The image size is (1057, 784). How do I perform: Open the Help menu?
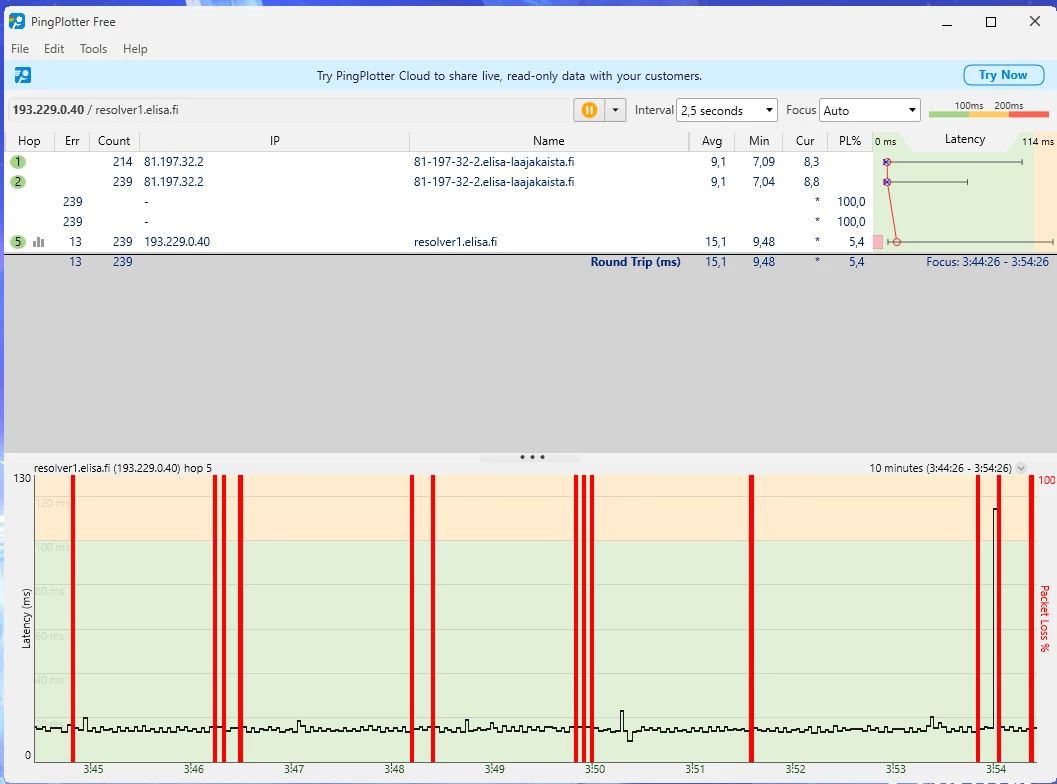[x=135, y=49]
